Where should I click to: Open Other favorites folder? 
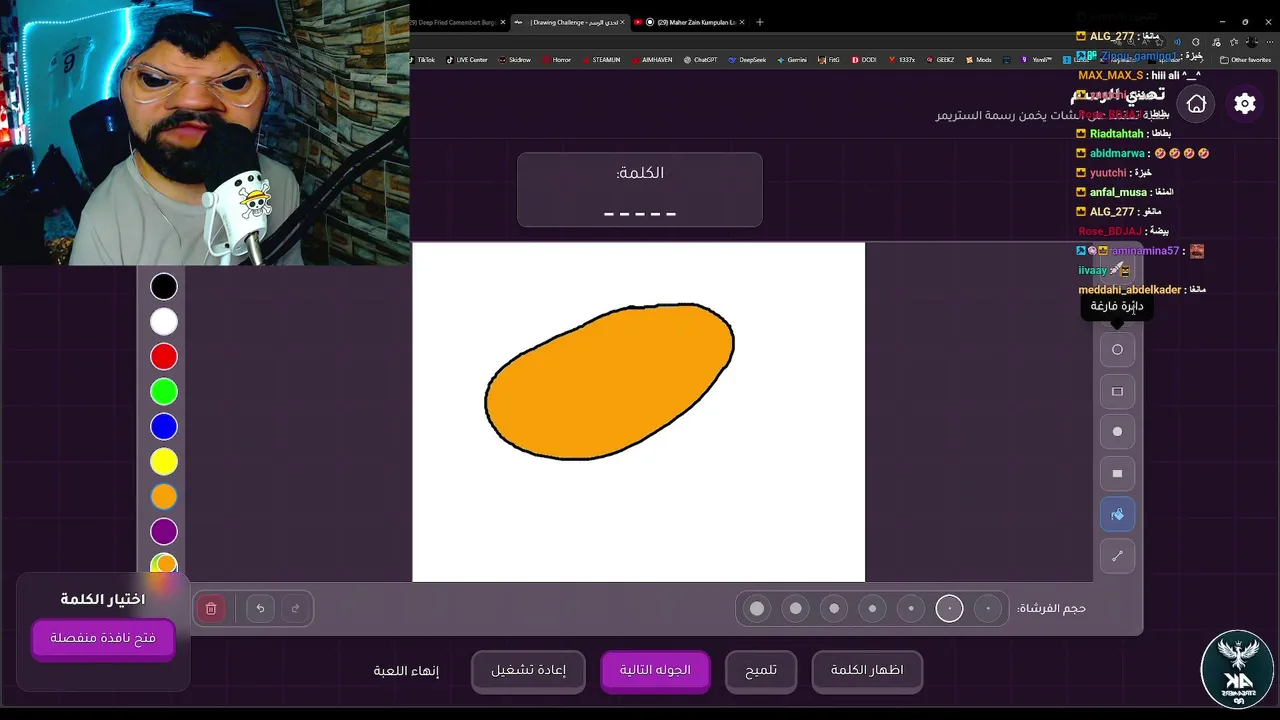pos(1245,60)
